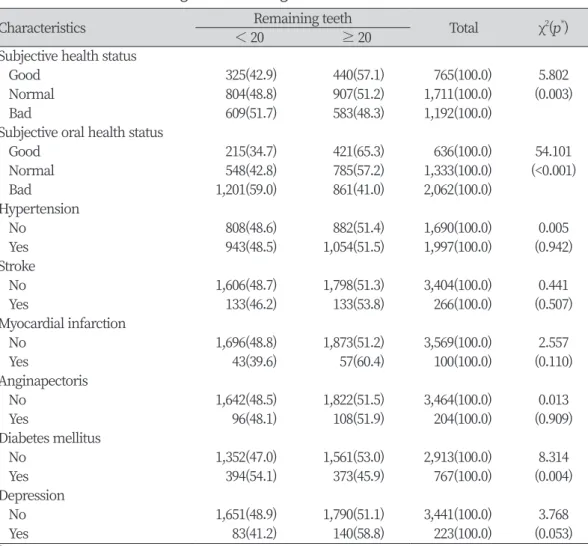Select cell 43(39.6)

coord(254,362)
